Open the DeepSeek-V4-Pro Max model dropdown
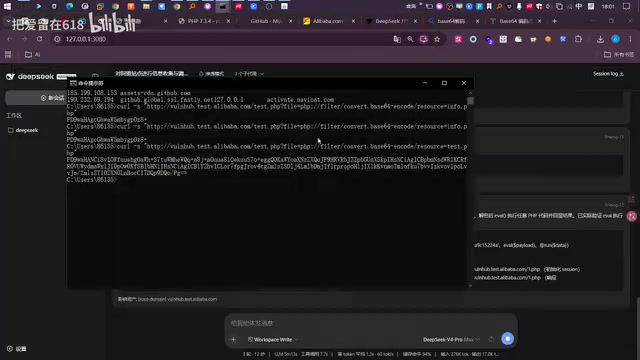Image resolution: width=640 pixels, height=360 pixels. click(x=451, y=340)
